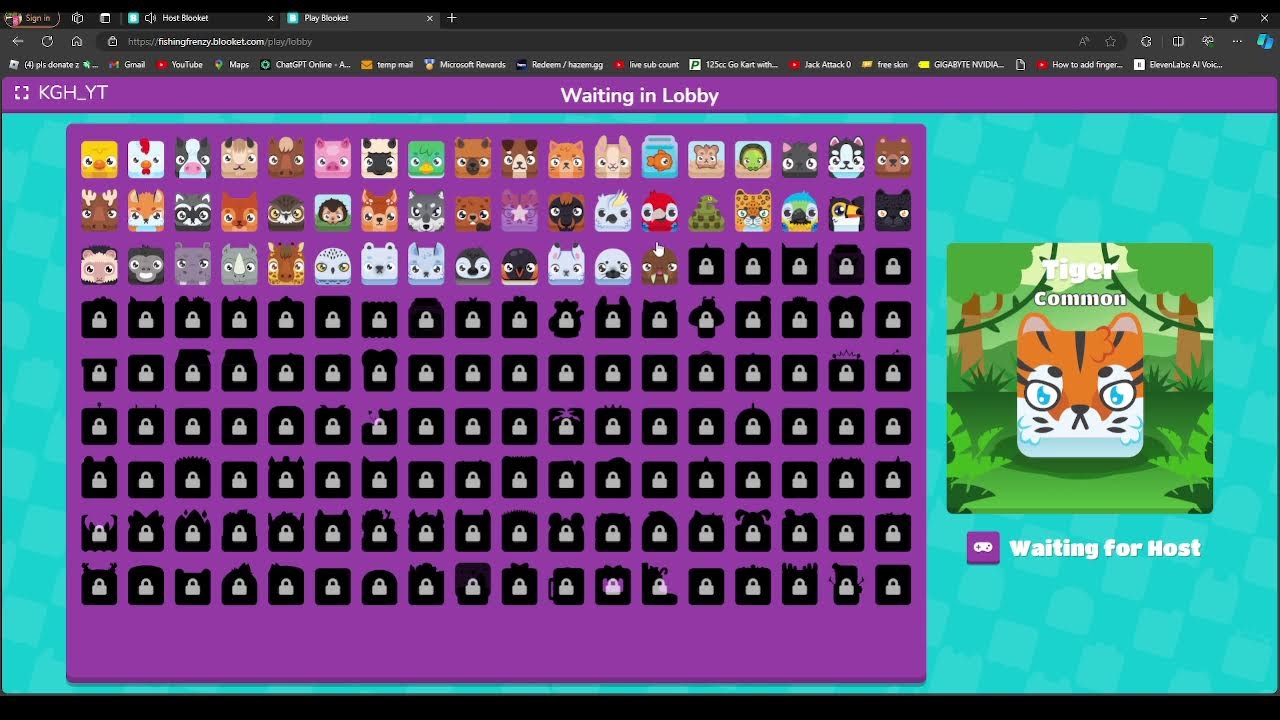
Task: Select the pink Pig blook
Action: point(333,159)
